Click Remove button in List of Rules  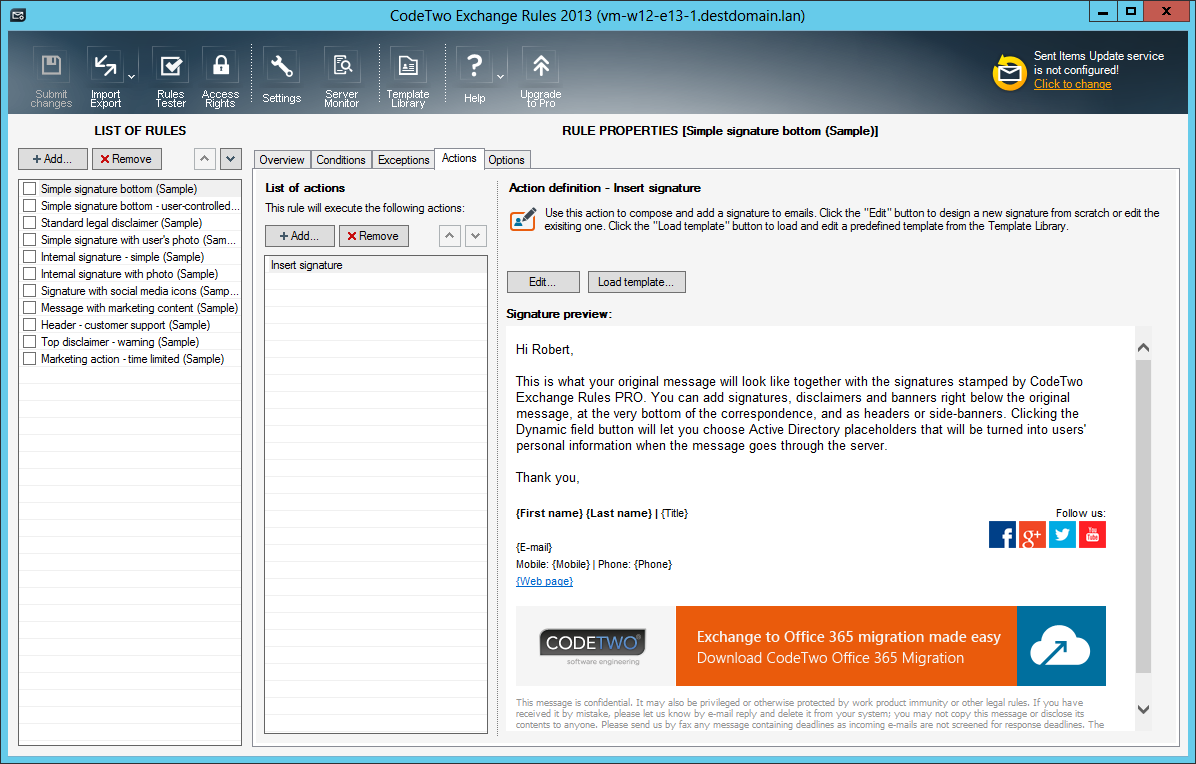pyautogui.click(x=127, y=159)
